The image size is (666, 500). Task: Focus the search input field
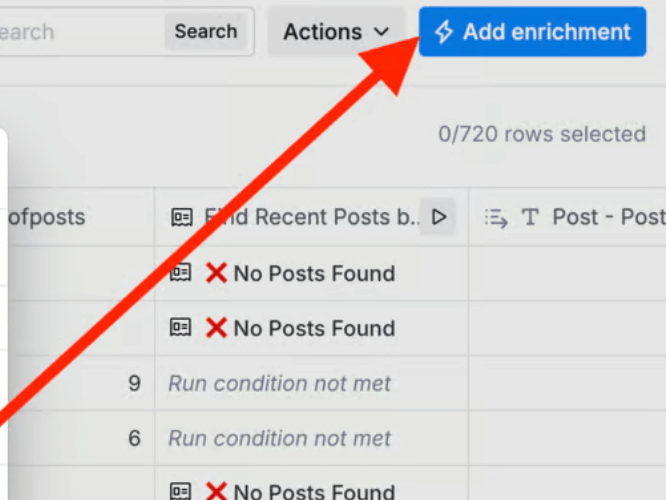[81, 32]
